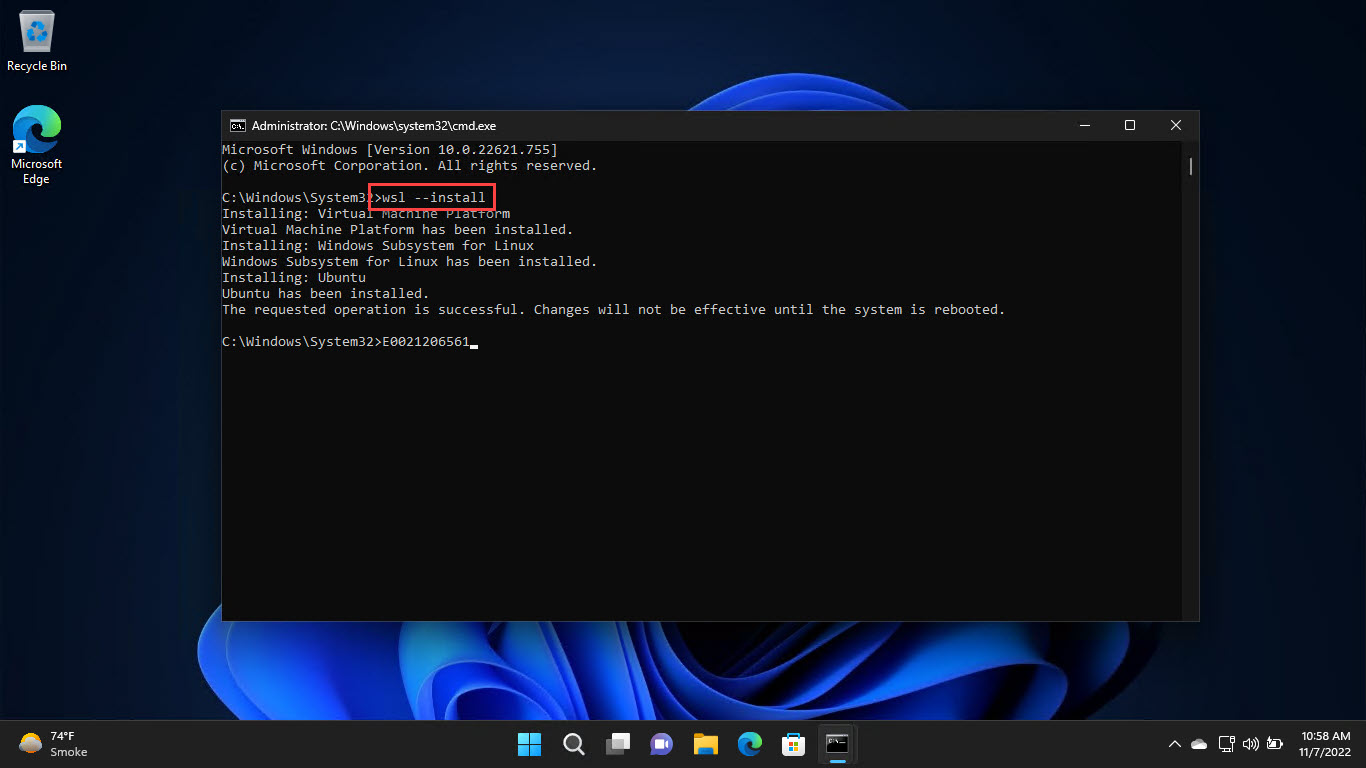Screen dimensions: 1366x768
Task: Select the active Command Prompt taskbar icon
Action: (x=837, y=744)
